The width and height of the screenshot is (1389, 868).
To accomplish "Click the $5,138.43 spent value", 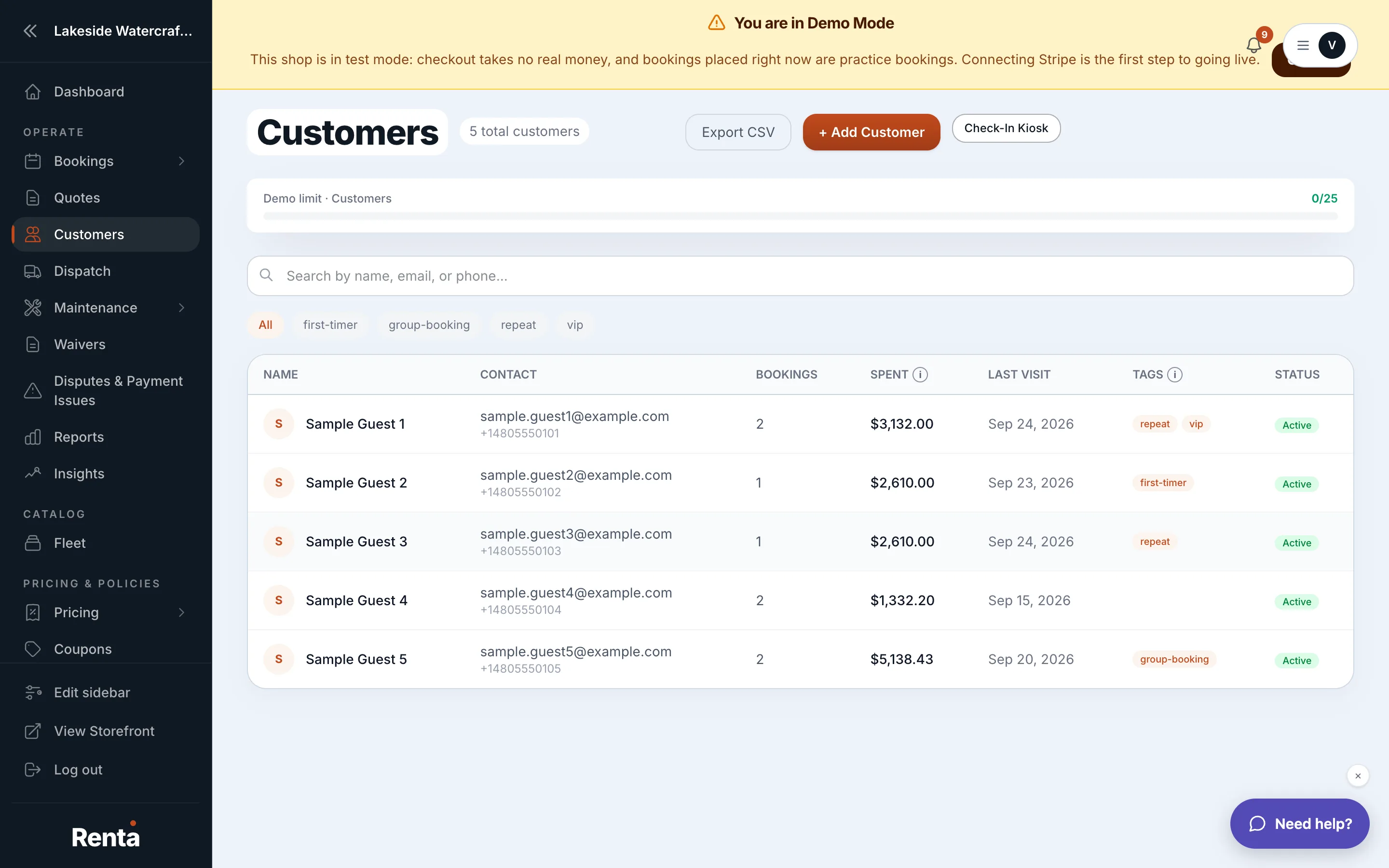I will coord(902,659).
